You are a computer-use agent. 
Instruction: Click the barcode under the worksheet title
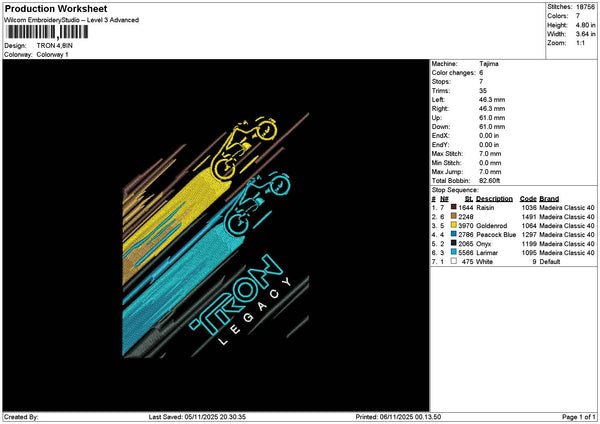click(x=47, y=32)
